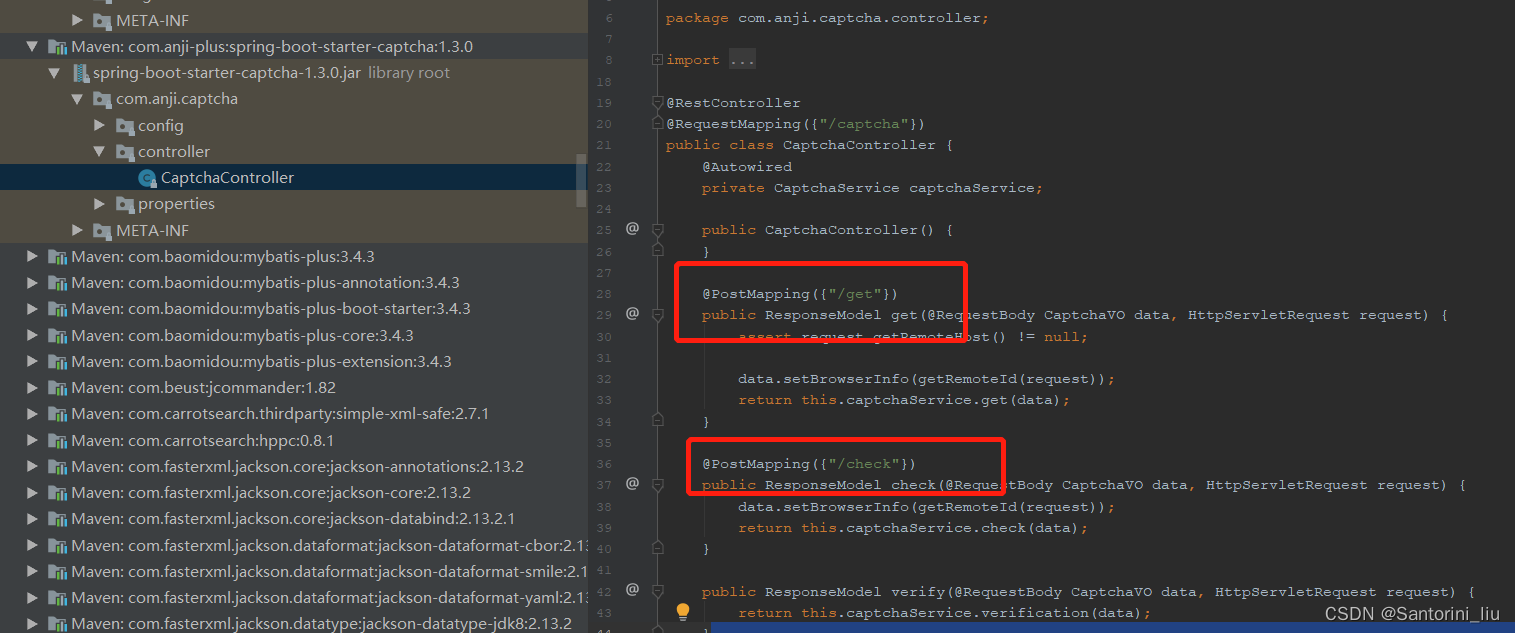Collapse the get method using its gutter fold arrow
1515x633 pixels.
tap(657, 314)
